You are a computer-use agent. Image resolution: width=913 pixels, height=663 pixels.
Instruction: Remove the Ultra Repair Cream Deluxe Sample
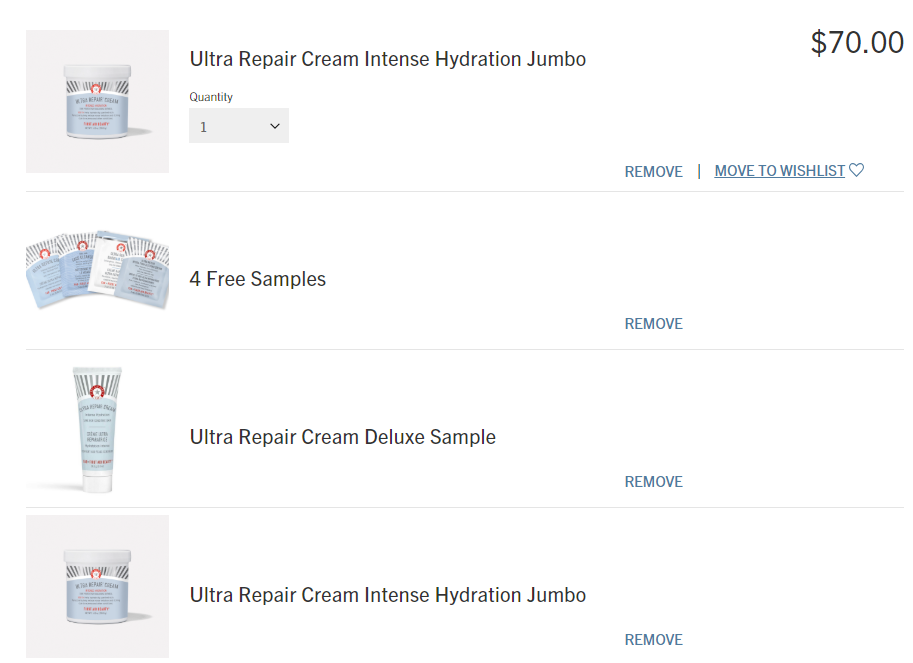coord(653,481)
